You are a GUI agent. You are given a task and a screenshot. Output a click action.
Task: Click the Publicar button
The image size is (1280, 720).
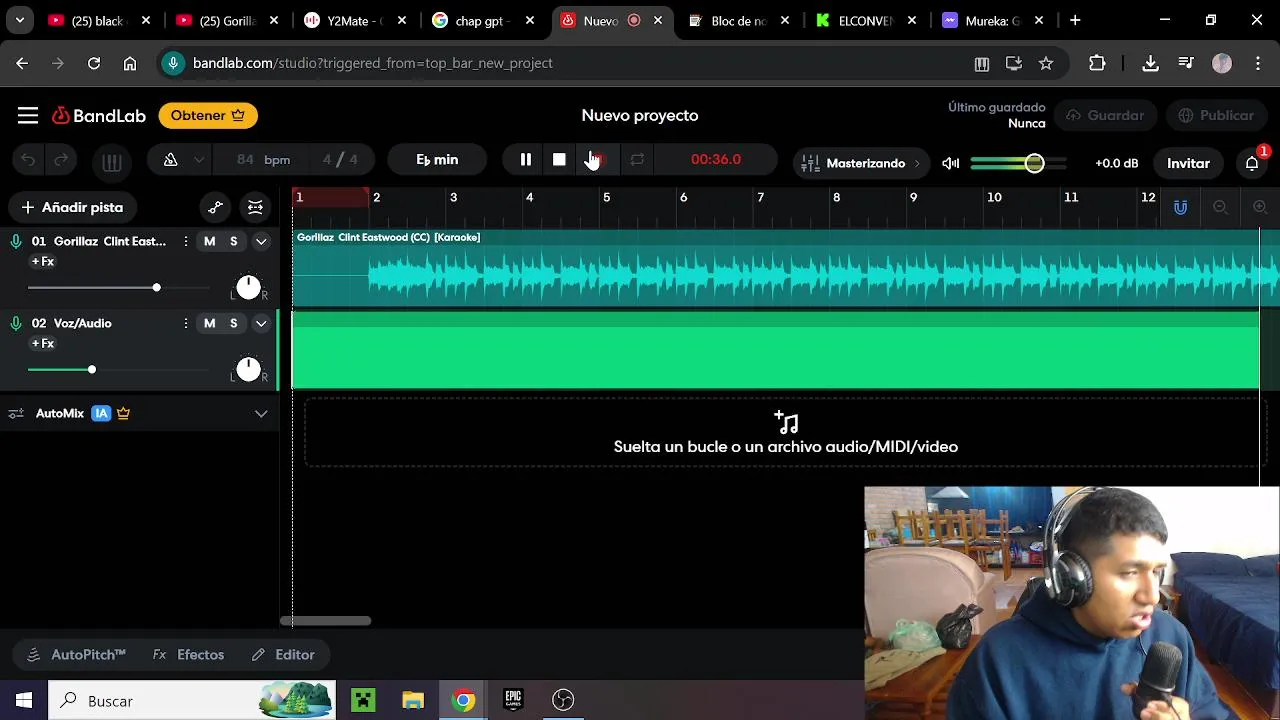1216,116
